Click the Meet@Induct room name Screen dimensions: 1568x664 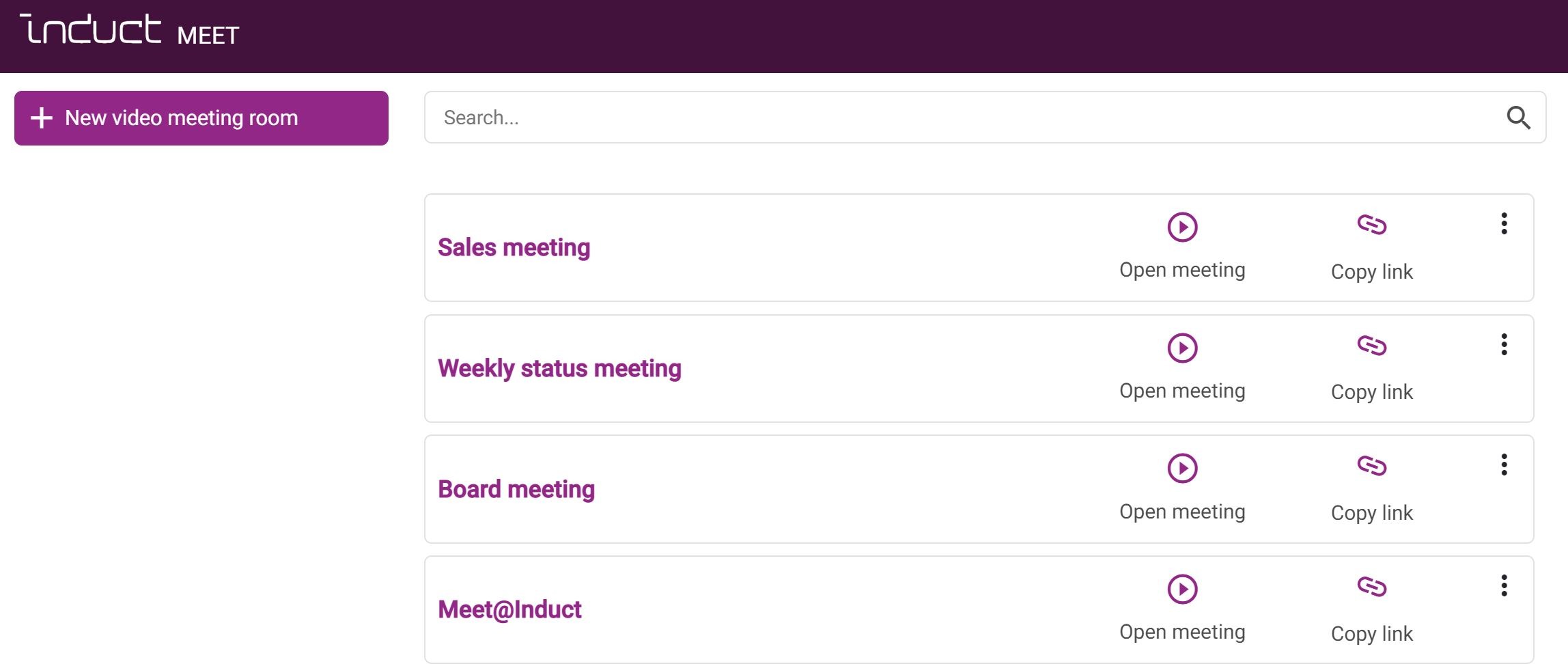509,609
